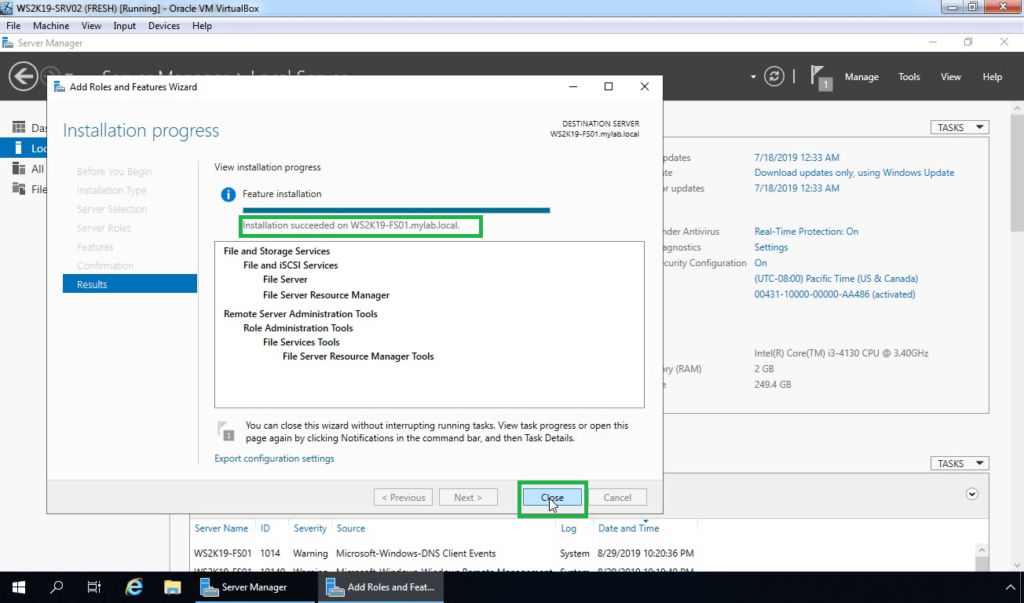1024x603 pixels.
Task: Select the File and Storage Services sidebar icon
Action: (19, 189)
